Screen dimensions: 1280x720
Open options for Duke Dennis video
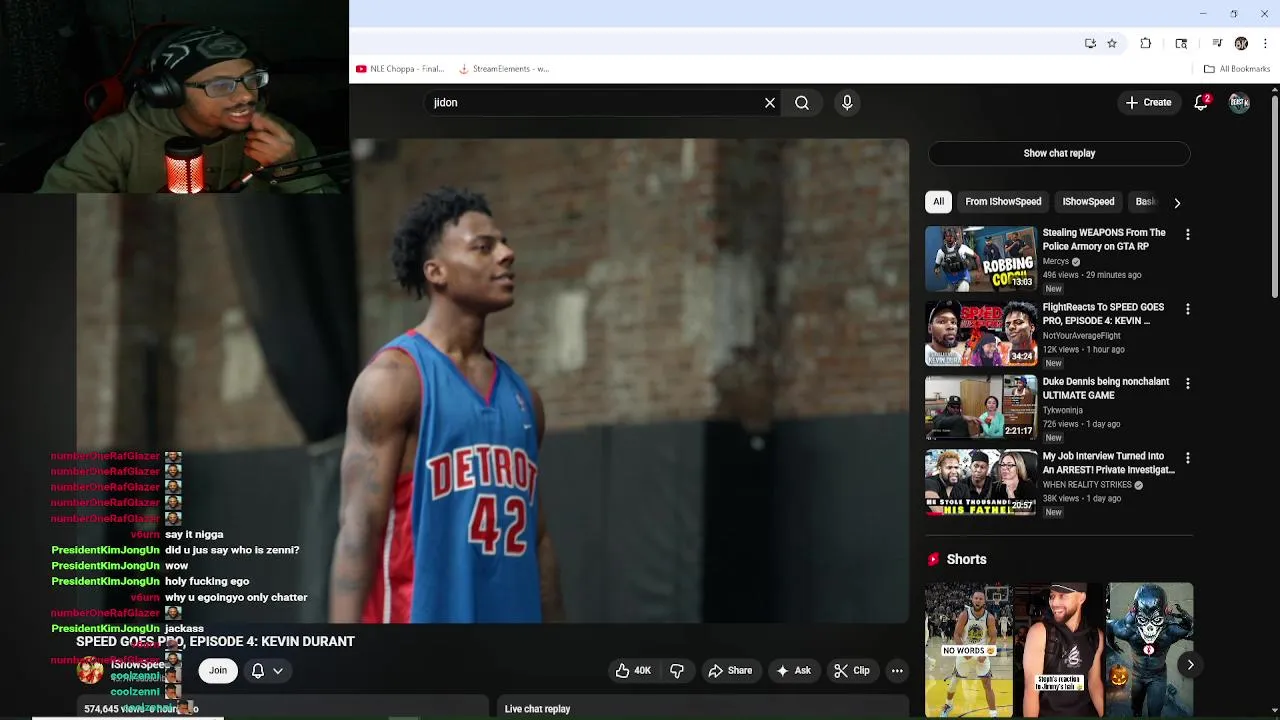[1187, 383]
